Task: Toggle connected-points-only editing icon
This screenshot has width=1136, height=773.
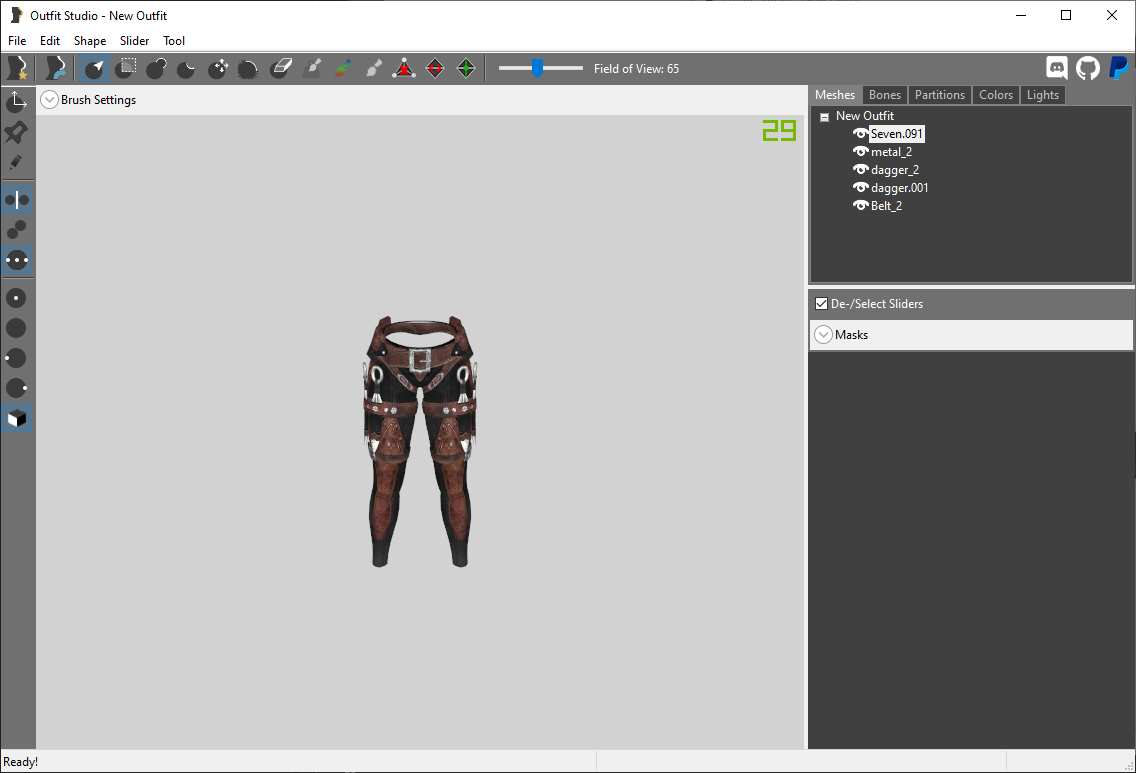Action: (17, 230)
